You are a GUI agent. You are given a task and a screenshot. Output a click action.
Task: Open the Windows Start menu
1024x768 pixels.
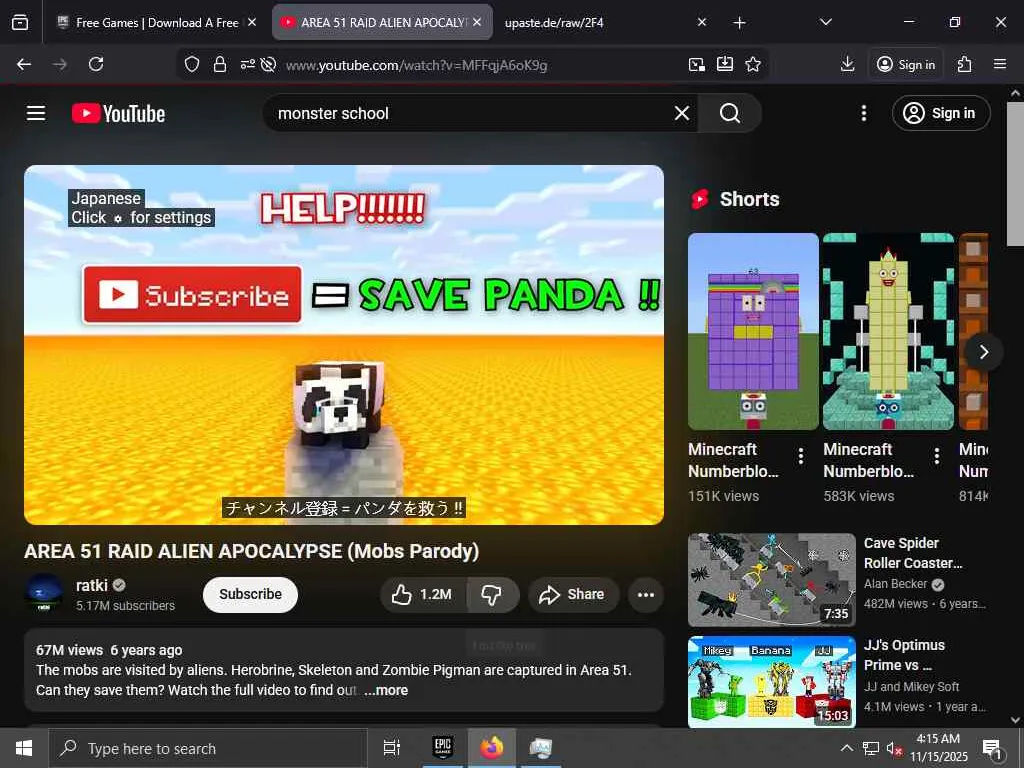click(x=24, y=748)
